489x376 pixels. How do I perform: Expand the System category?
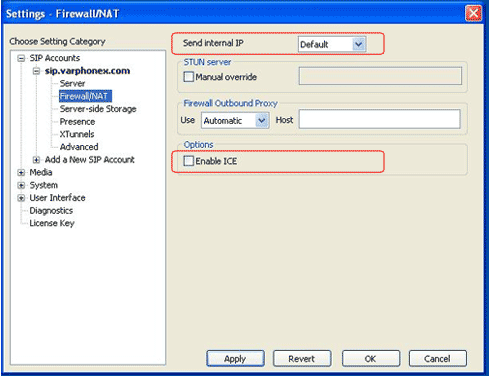pyautogui.click(x=21, y=185)
